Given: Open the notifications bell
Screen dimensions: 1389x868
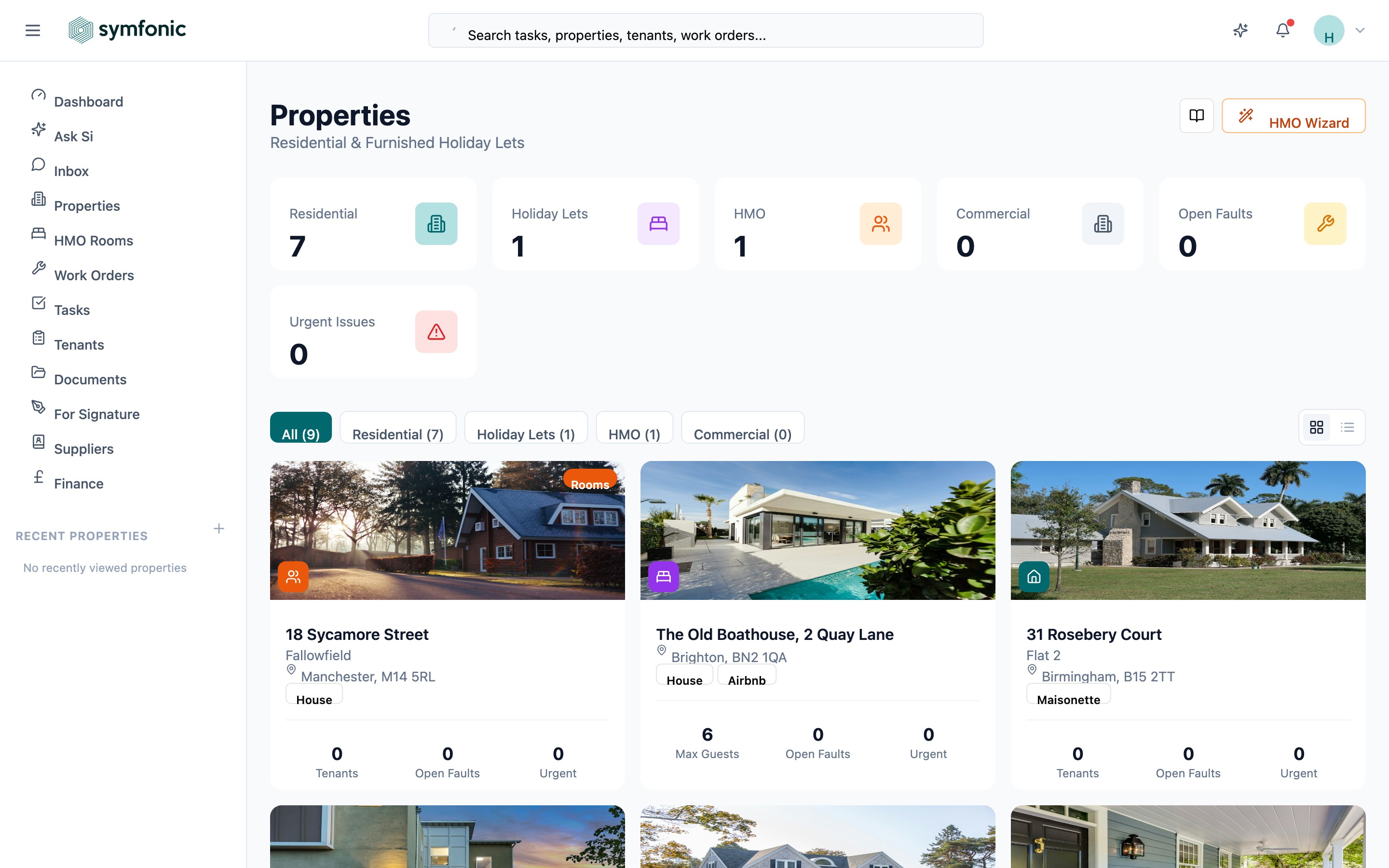Looking at the screenshot, I should point(1283,30).
